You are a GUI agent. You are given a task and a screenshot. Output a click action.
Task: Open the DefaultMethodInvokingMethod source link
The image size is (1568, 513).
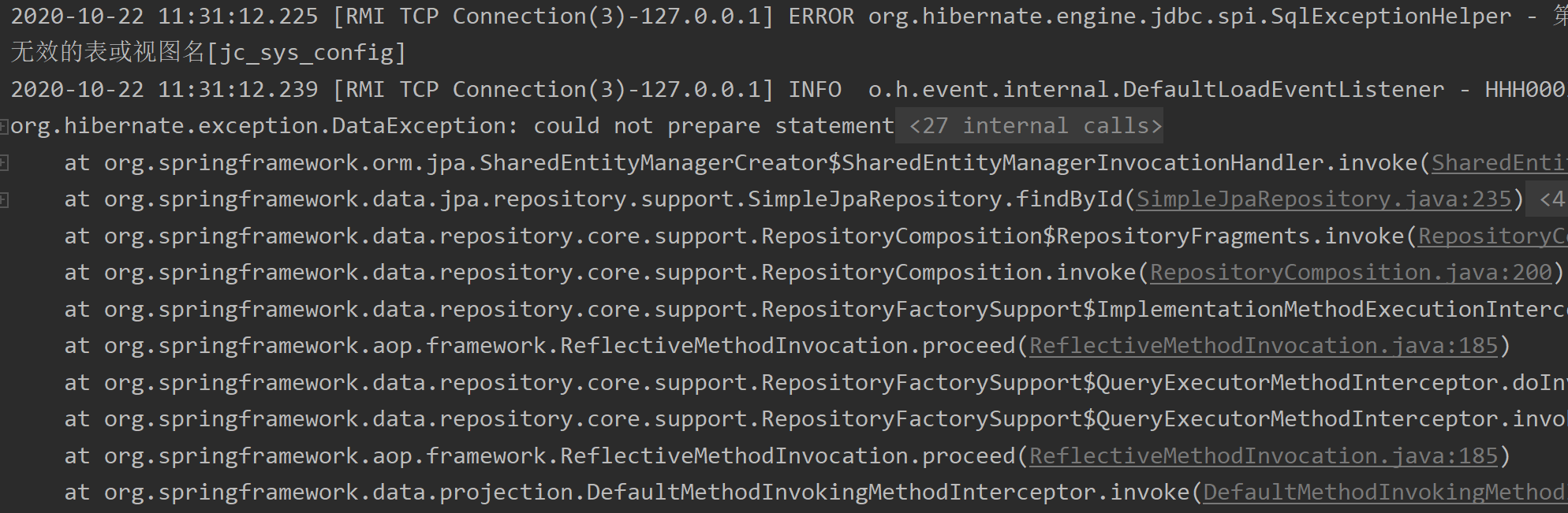pyautogui.click(x=1384, y=493)
